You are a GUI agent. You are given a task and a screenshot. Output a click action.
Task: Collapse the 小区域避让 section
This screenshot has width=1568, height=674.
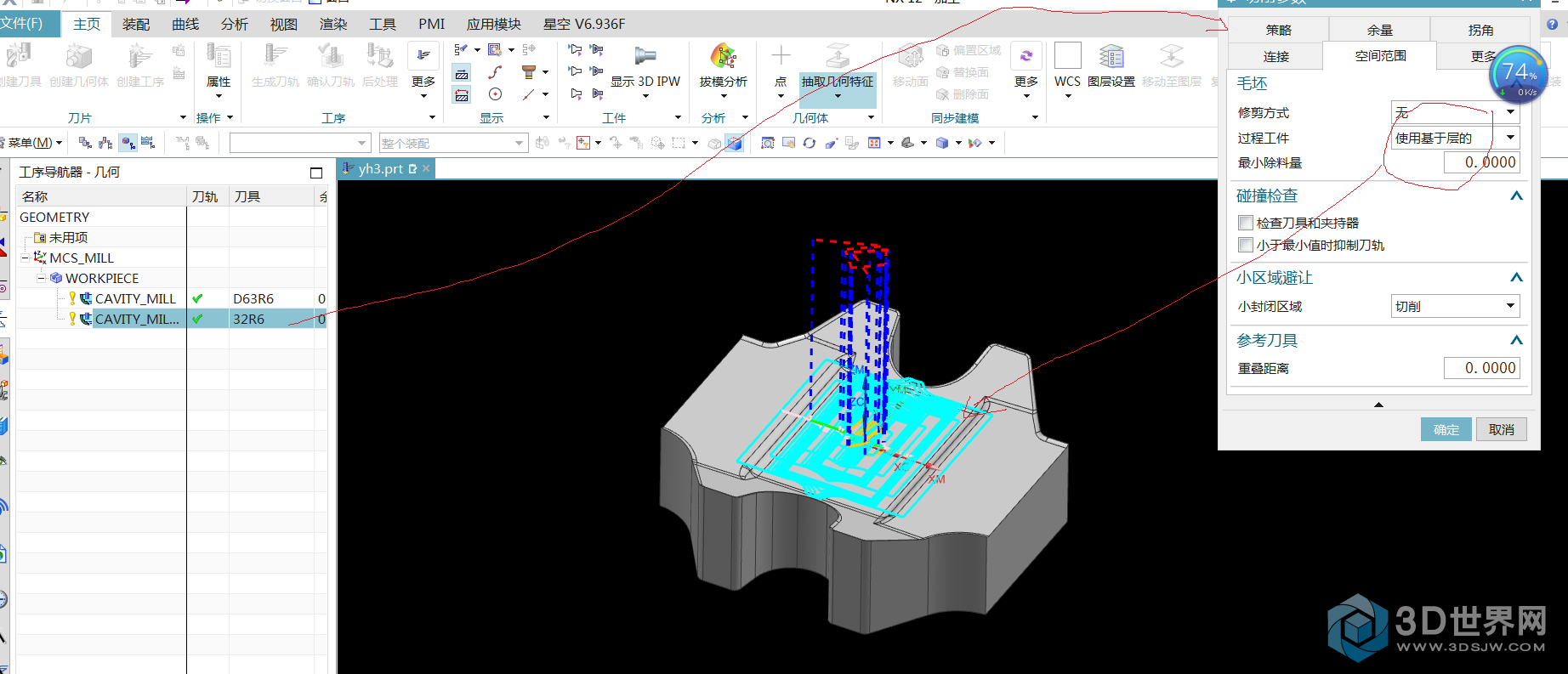[1516, 278]
